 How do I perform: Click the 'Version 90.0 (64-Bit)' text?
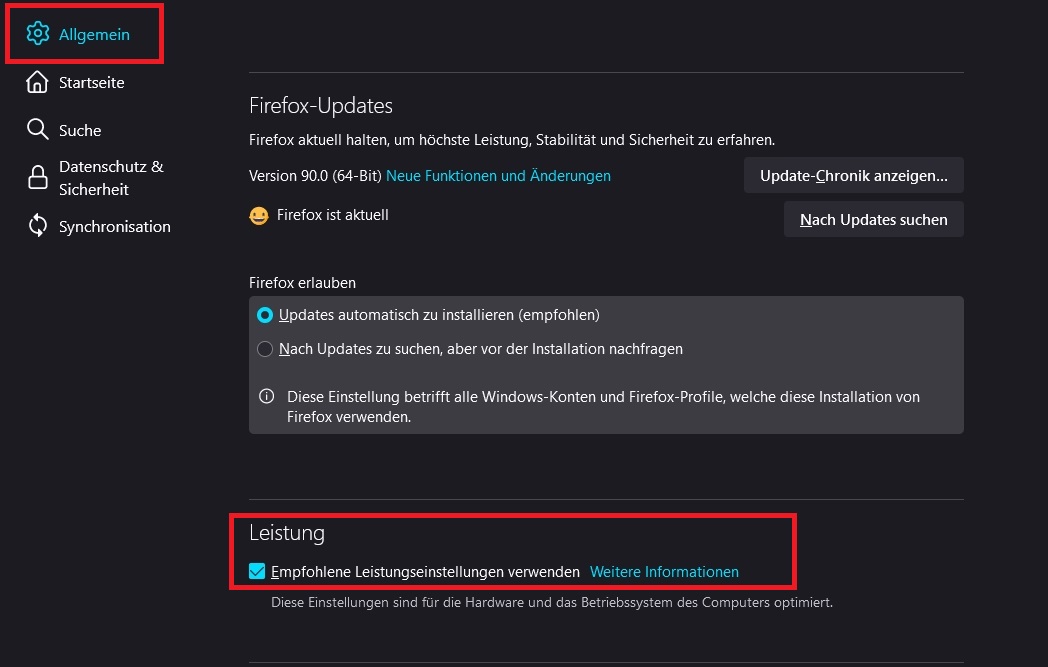click(x=315, y=176)
